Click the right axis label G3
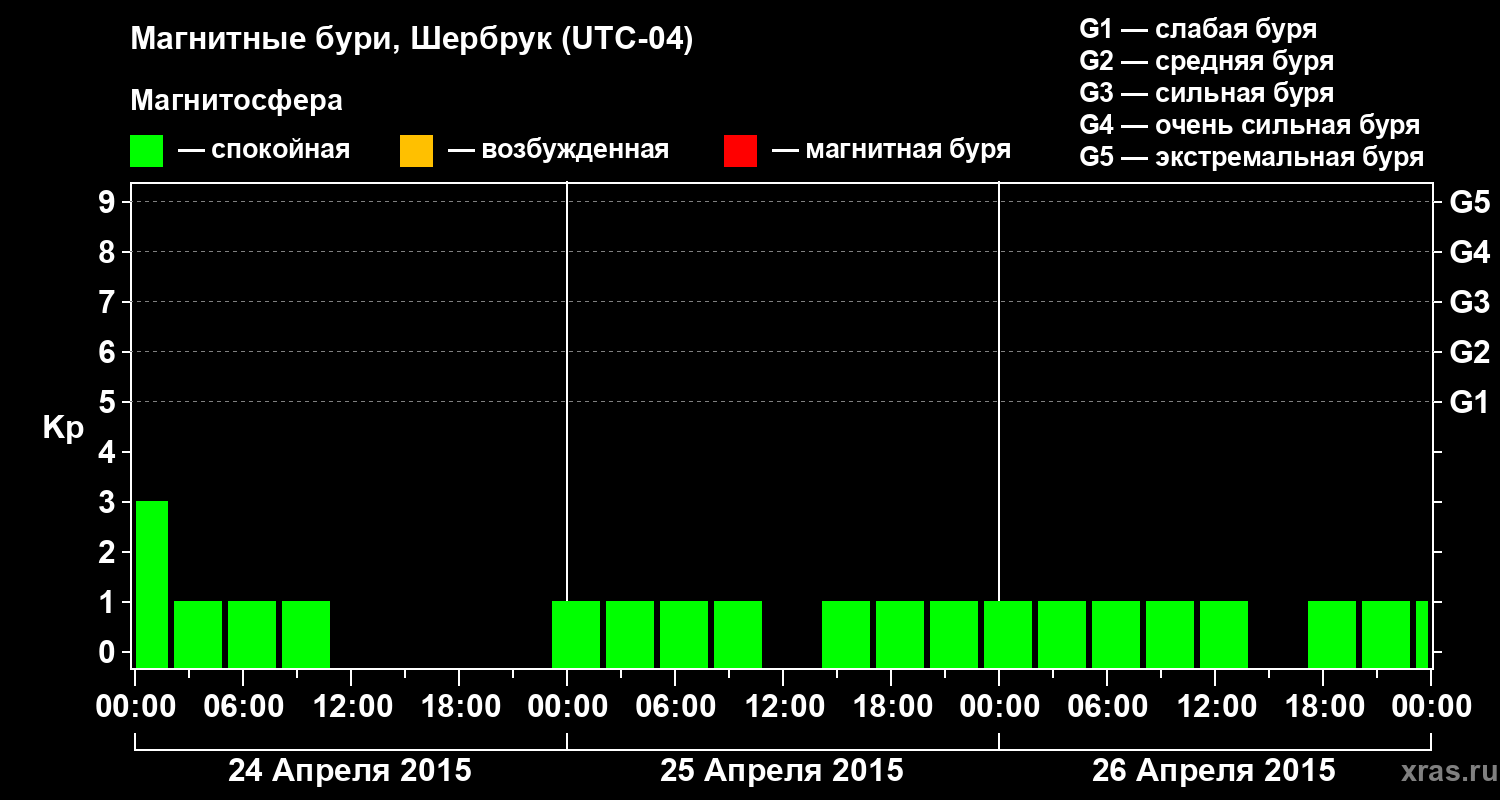Image resolution: width=1500 pixels, height=800 pixels. coord(1469,302)
